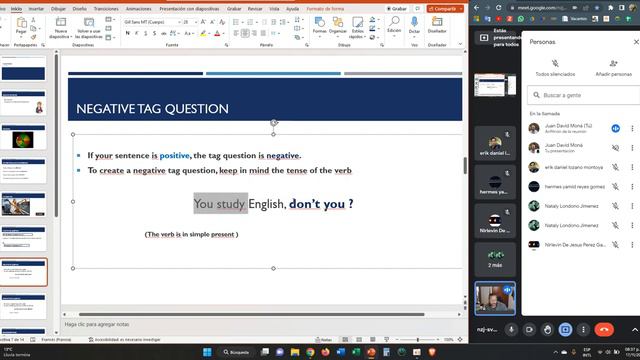Click the Windows Start button
The image size is (640, 360).
coord(207,352)
